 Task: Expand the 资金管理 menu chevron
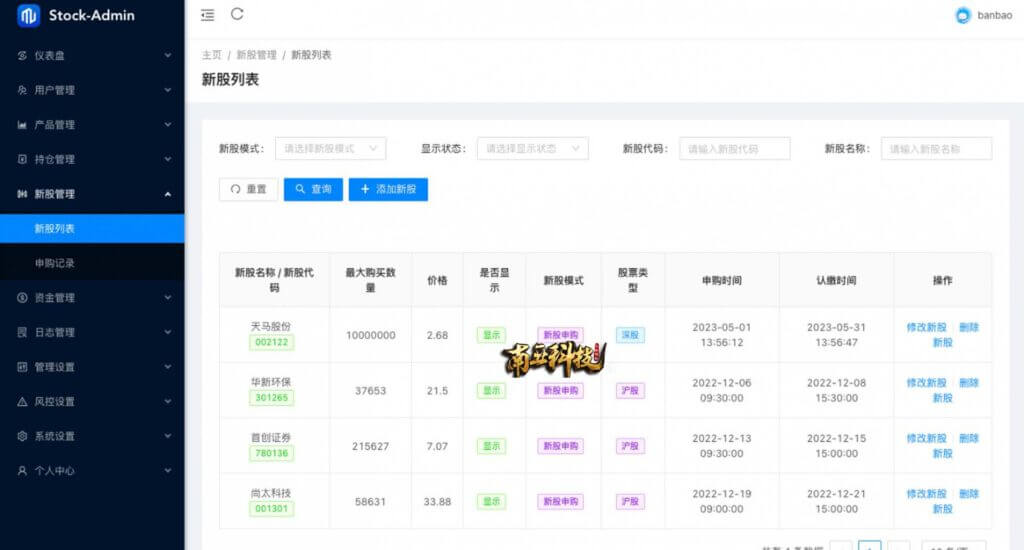[x=168, y=298]
